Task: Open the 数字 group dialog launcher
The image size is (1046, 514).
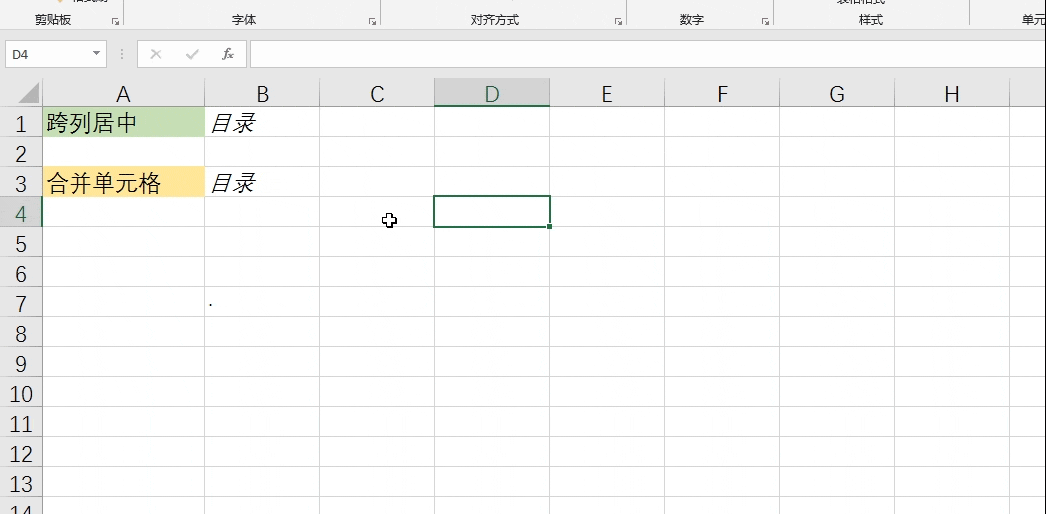Action: click(766, 21)
